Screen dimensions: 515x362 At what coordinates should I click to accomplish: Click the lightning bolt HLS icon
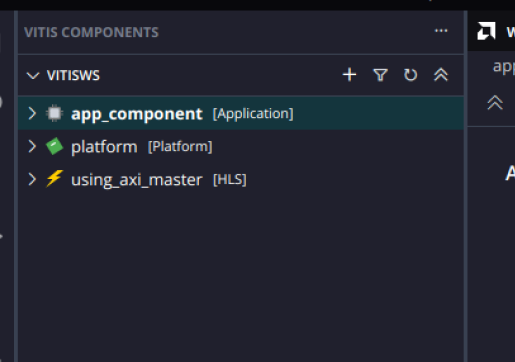coord(54,179)
